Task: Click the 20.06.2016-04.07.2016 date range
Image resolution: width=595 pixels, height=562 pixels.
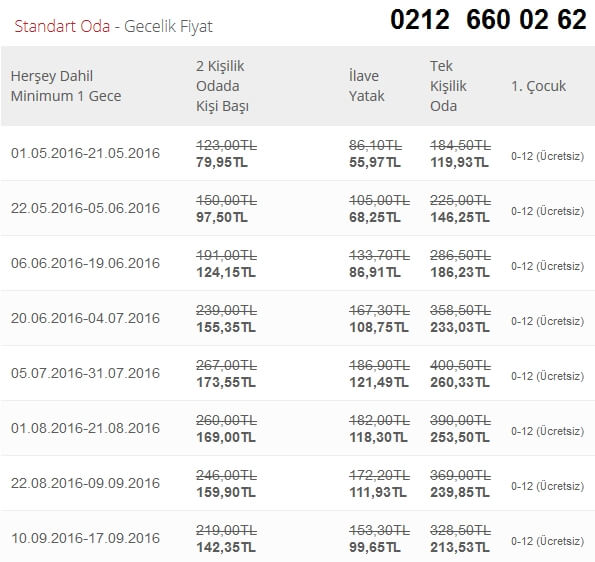Action: 85,318
